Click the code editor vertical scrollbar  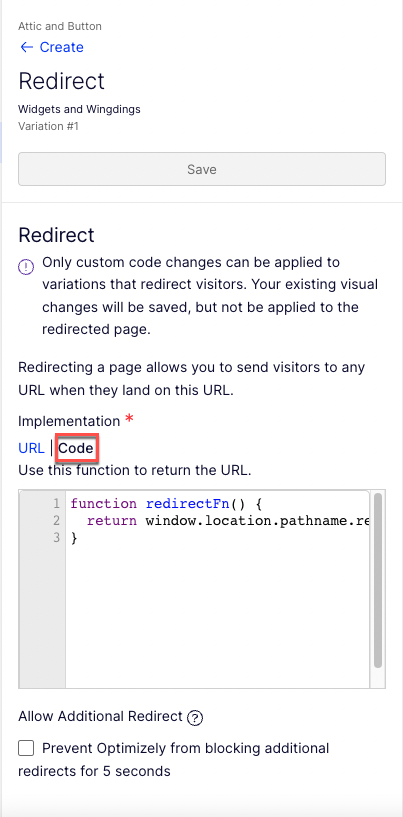tap(378, 580)
